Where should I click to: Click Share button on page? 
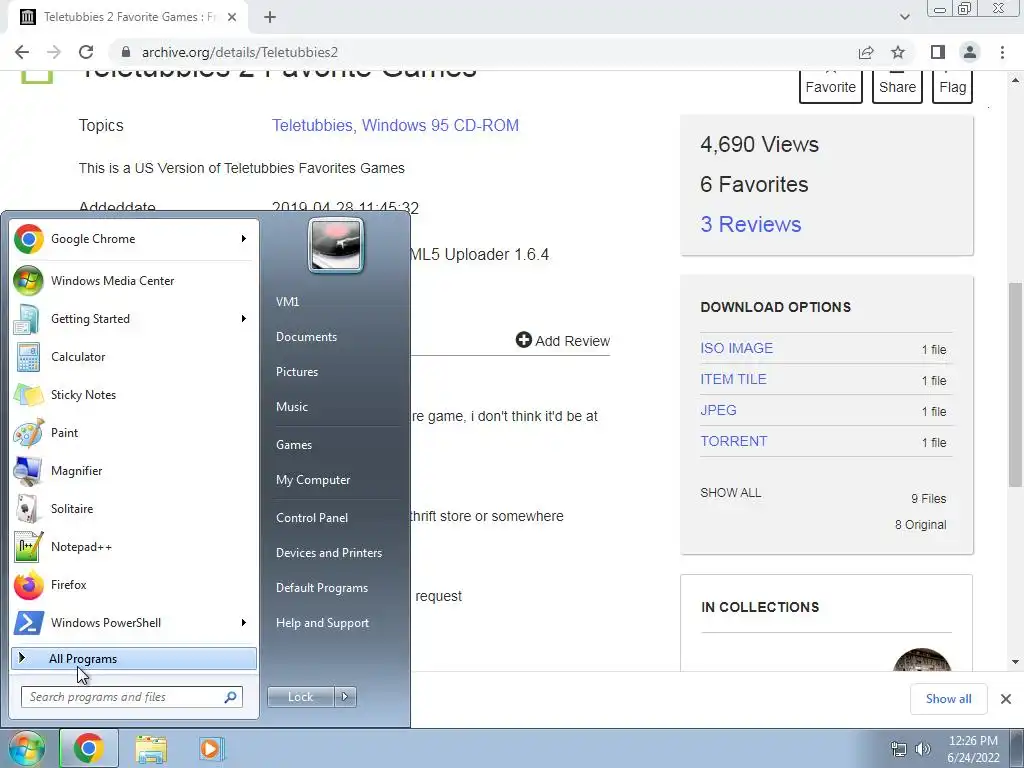(897, 86)
